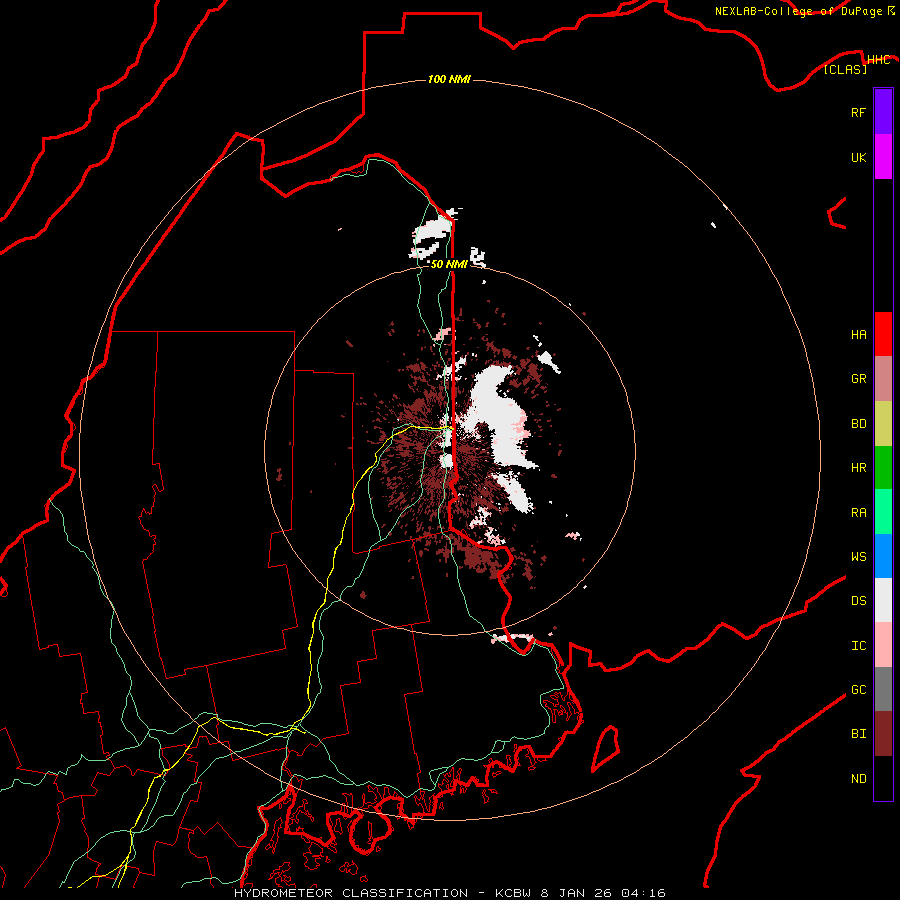
Task: Click the 50 NMI range ring label
Action: (449, 264)
